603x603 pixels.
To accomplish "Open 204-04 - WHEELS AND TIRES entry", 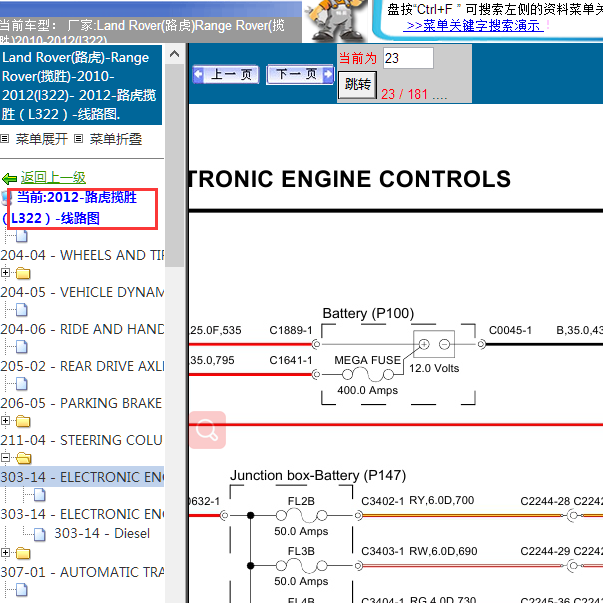I will (82, 255).
